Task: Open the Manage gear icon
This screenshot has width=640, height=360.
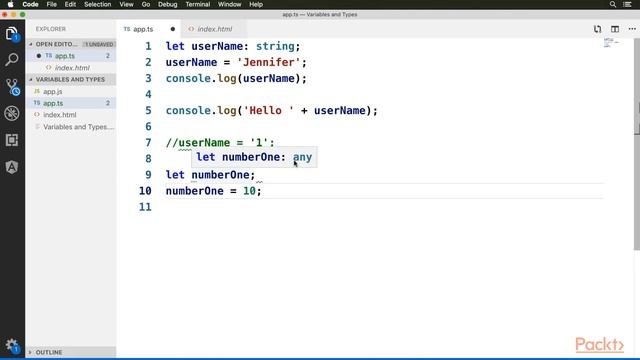Action: click(12, 346)
